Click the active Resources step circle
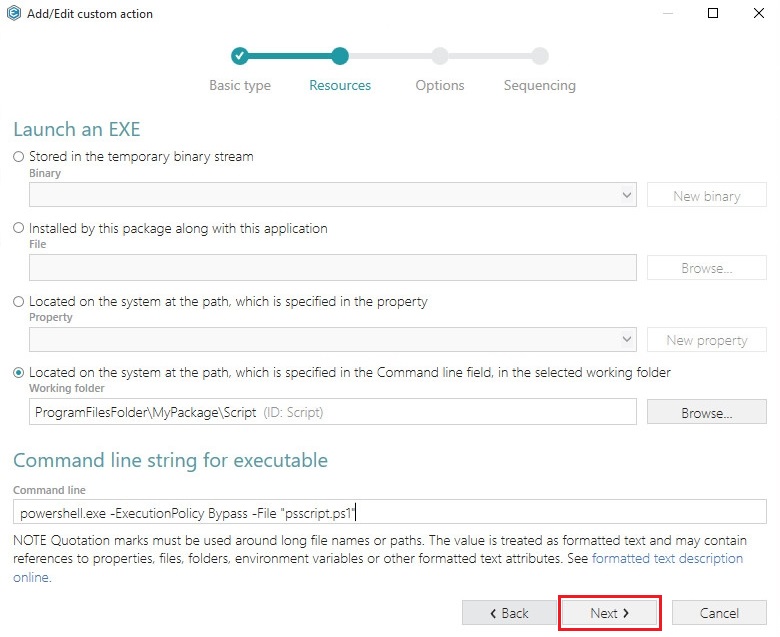 click(x=340, y=56)
